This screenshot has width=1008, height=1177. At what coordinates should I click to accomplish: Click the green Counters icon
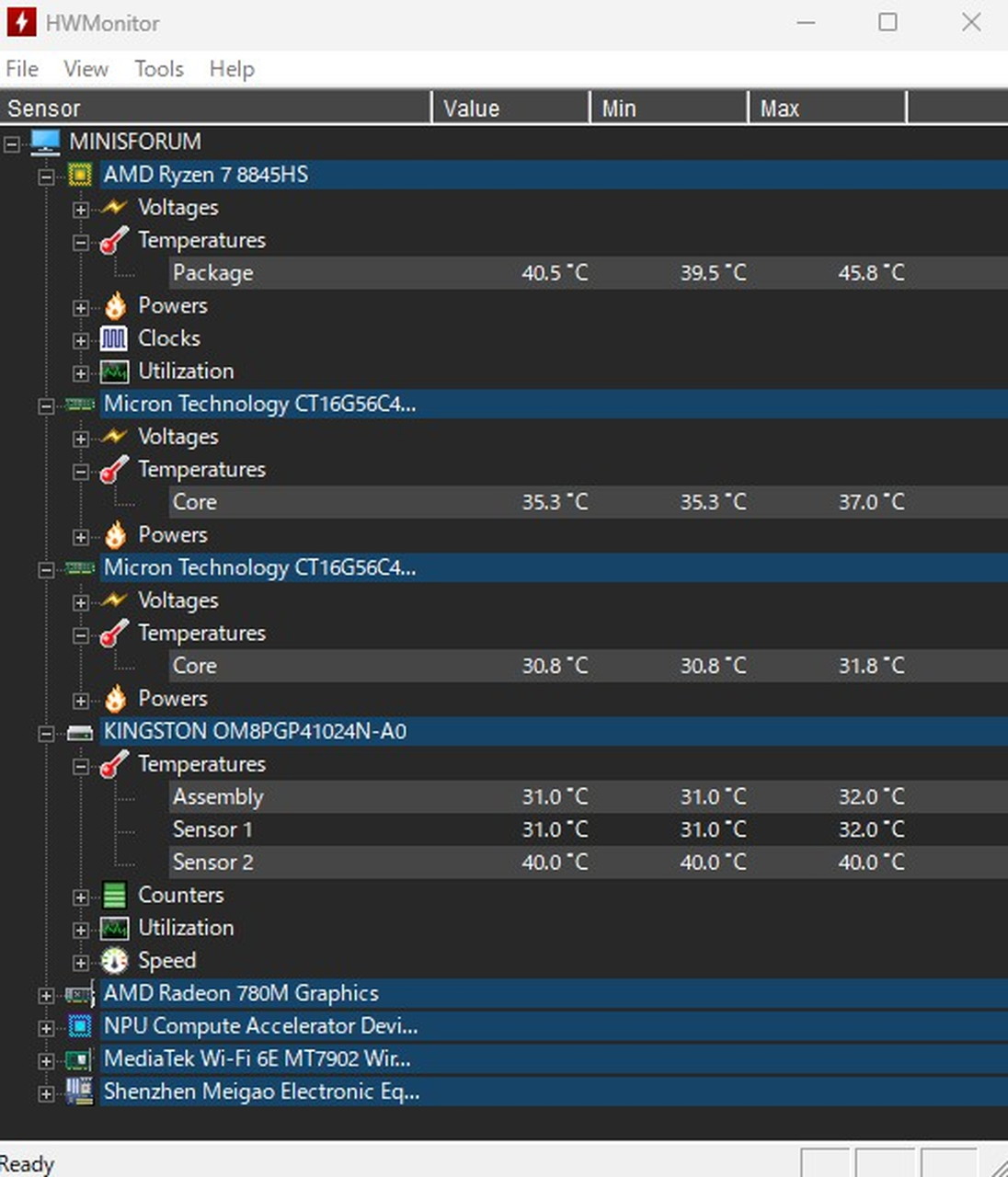point(114,895)
